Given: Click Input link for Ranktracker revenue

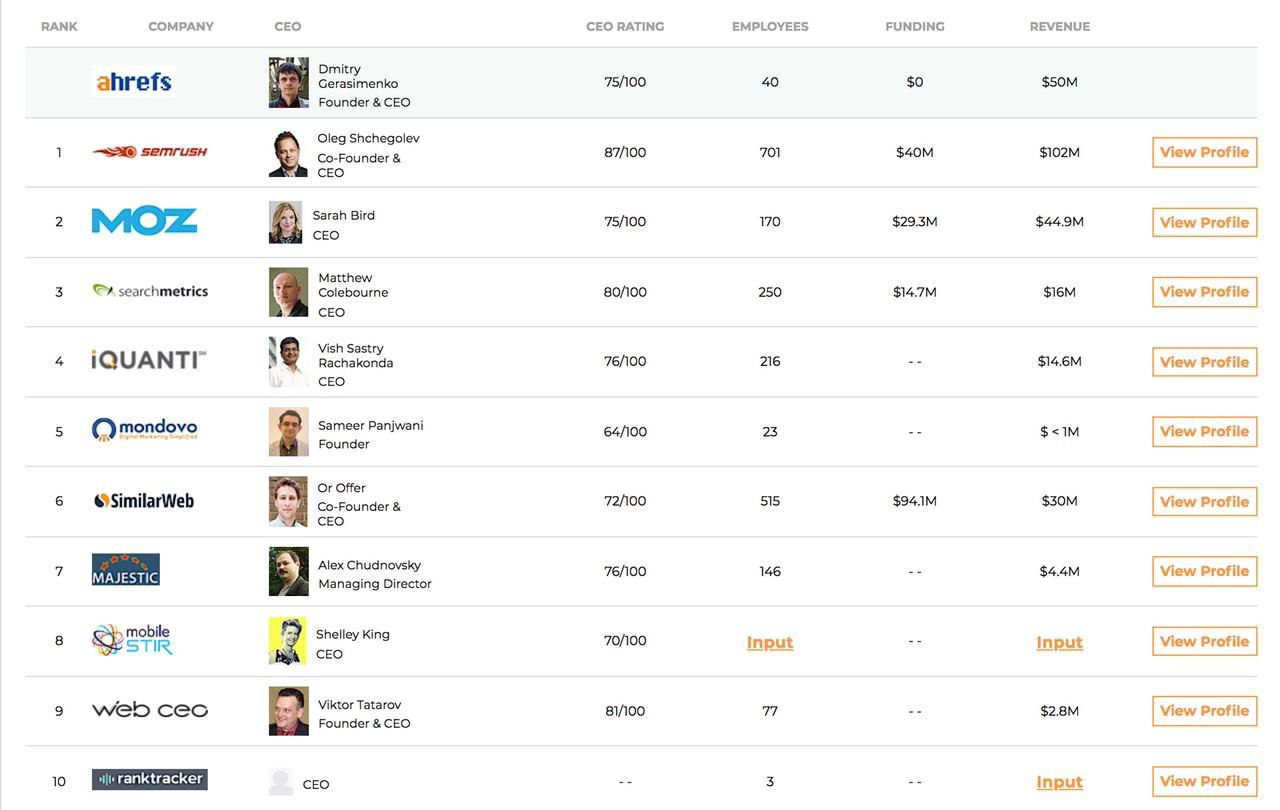Looking at the screenshot, I should [x=1059, y=782].
